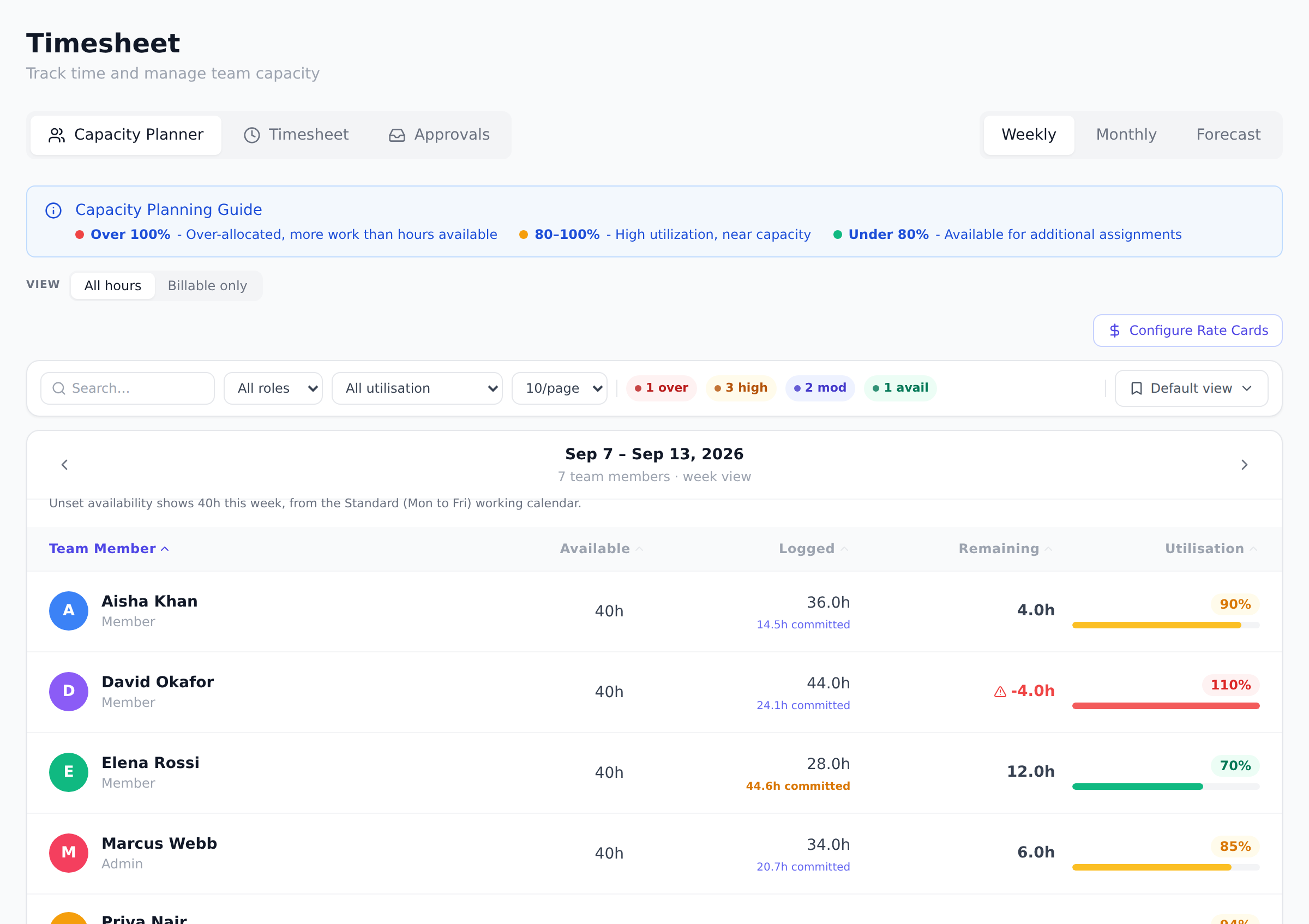The height and width of the screenshot is (924, 1309).
Task: Open the Capacity Planner tab
Action: (x=126, y=135)
